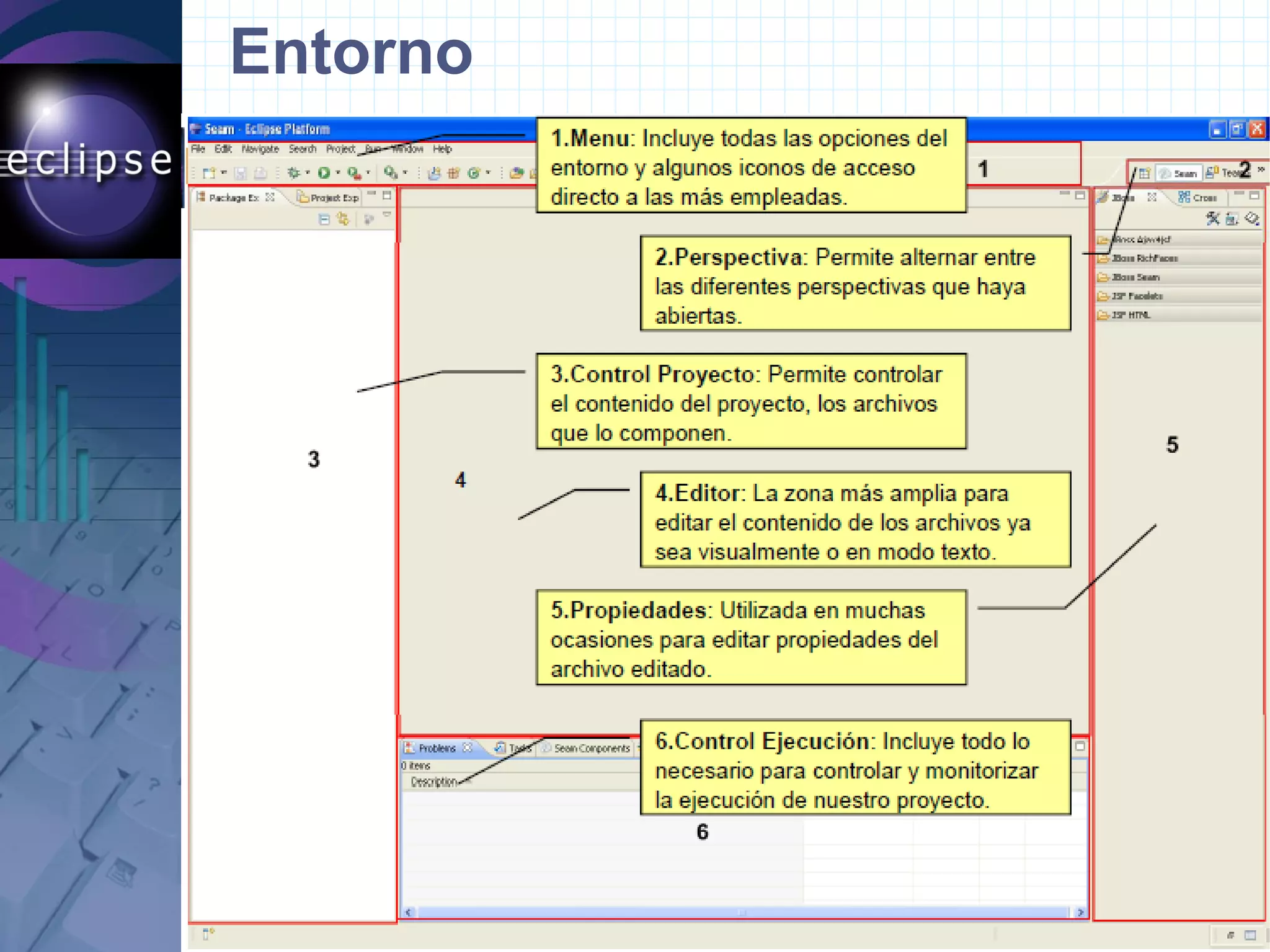Click the Open Perspective icon

coord(1145,173)
